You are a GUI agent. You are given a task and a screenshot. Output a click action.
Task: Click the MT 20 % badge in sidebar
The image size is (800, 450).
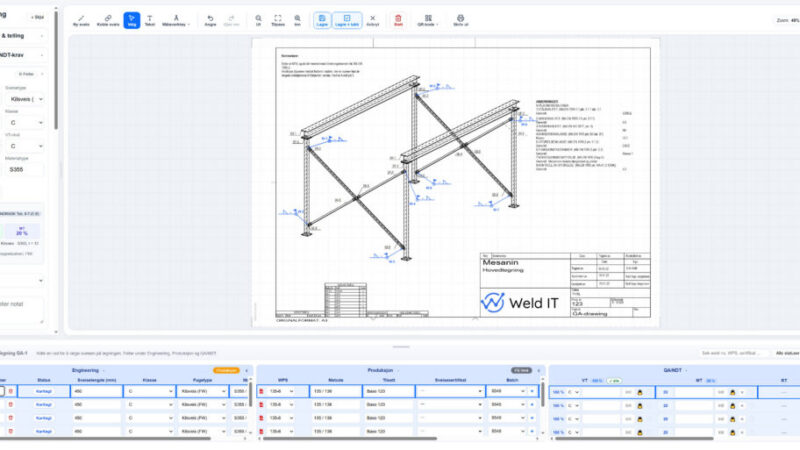pyautogui.click(x=21, y=231)
